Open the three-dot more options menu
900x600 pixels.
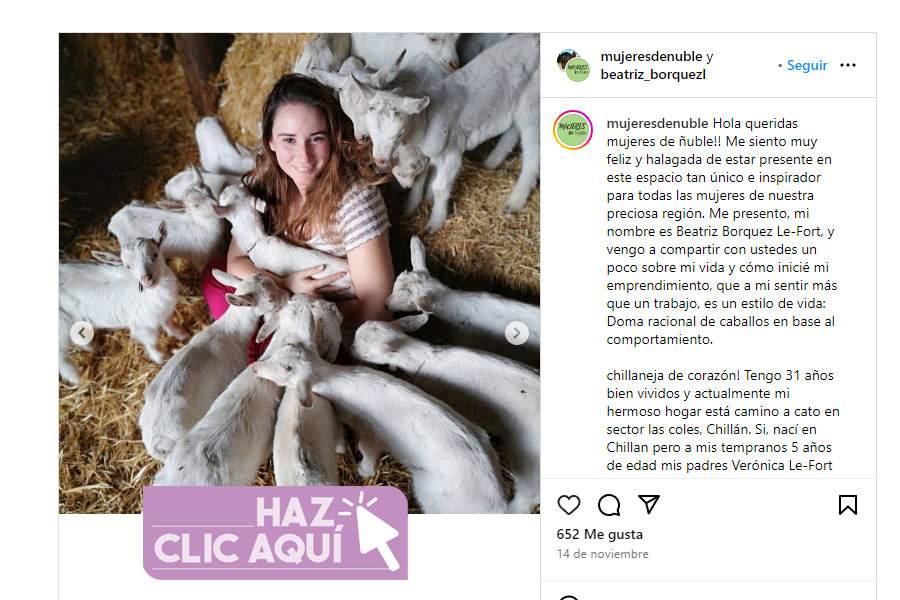pos(848,65)
